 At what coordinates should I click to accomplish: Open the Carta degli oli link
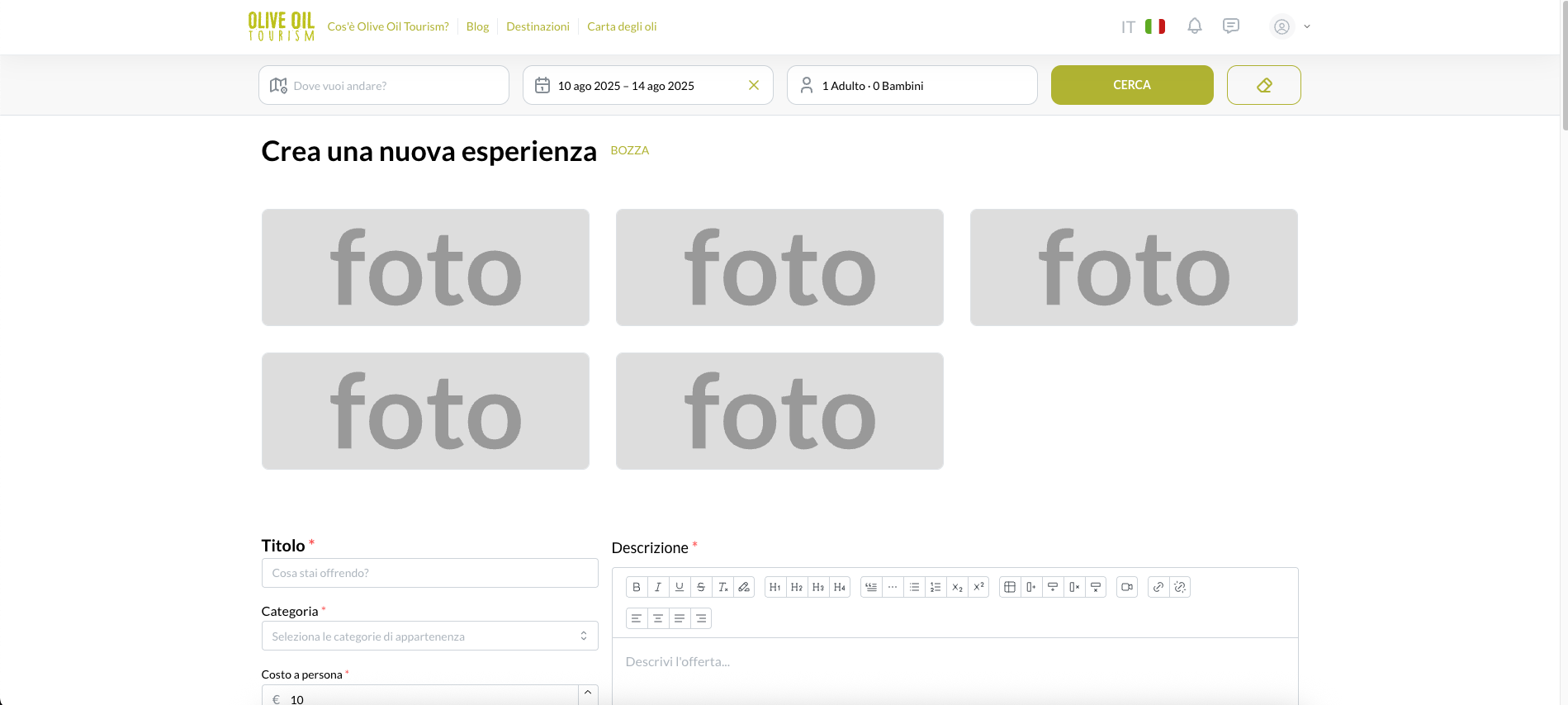point(622,26)
